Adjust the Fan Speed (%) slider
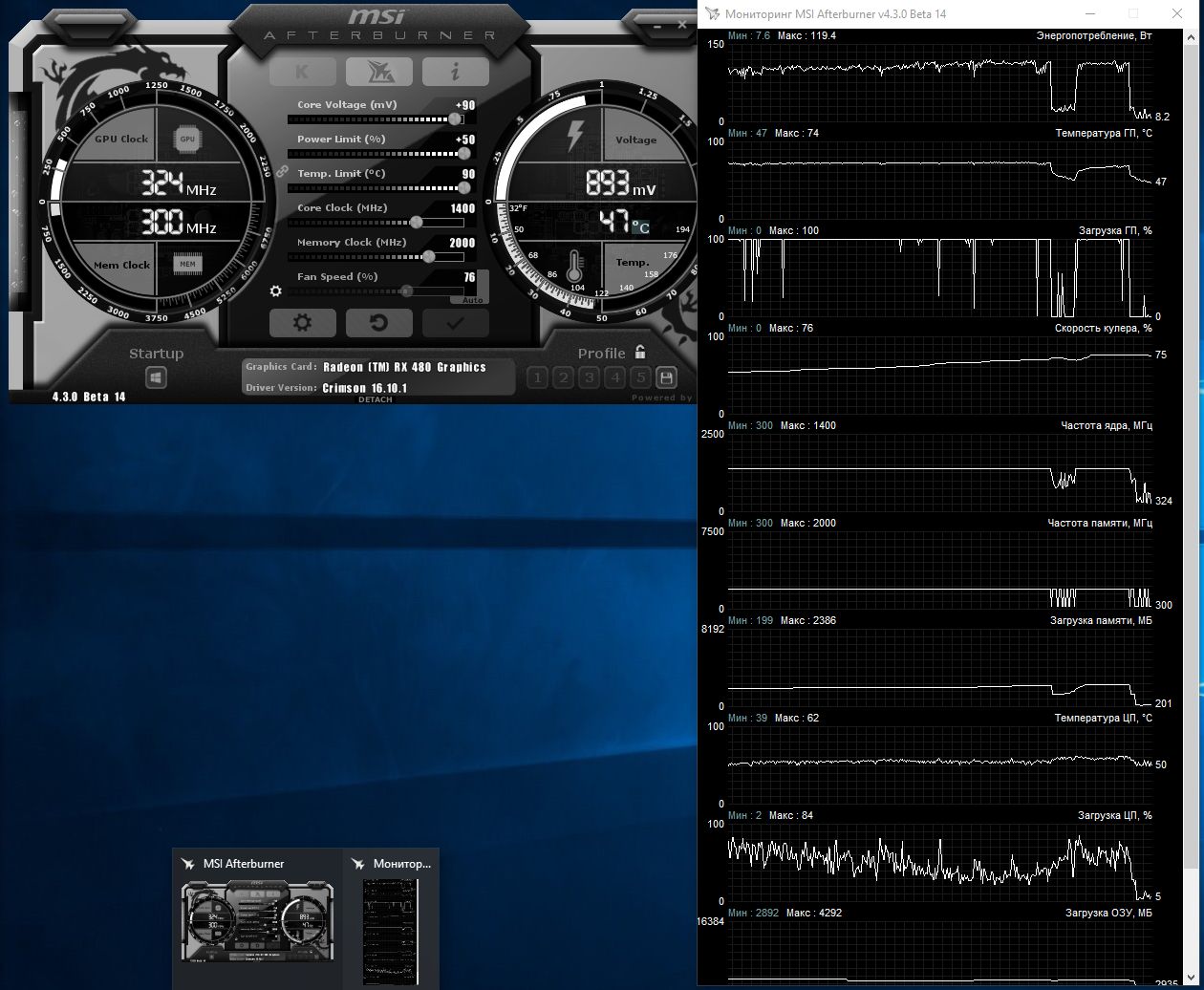The image size is (1204, 990). (376, 291)
